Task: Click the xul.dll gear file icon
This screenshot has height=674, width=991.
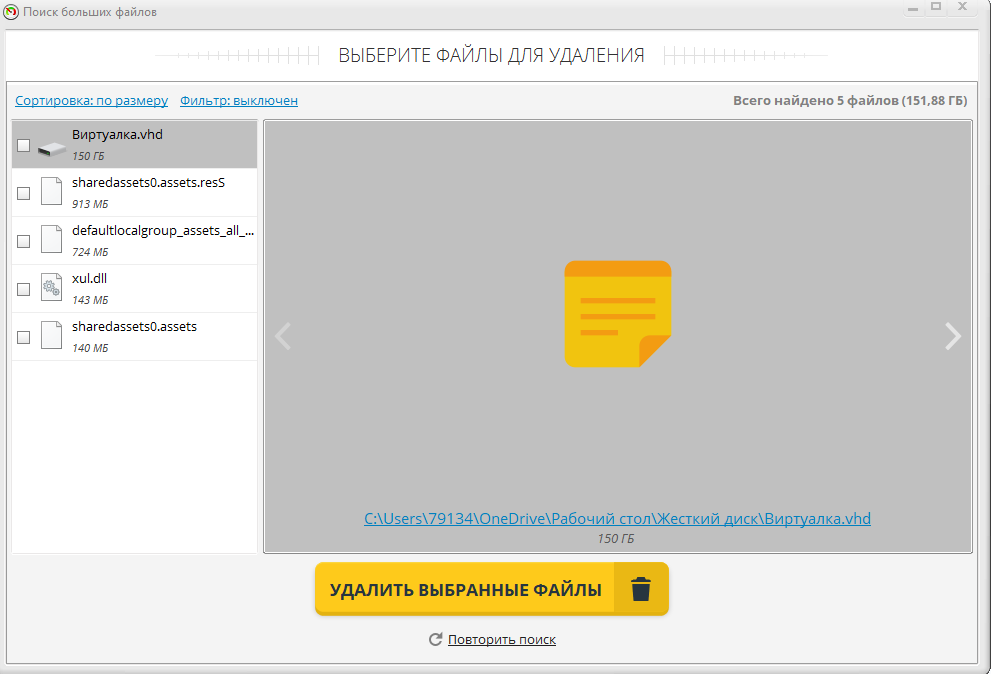Action: click(x=51, y=287)
